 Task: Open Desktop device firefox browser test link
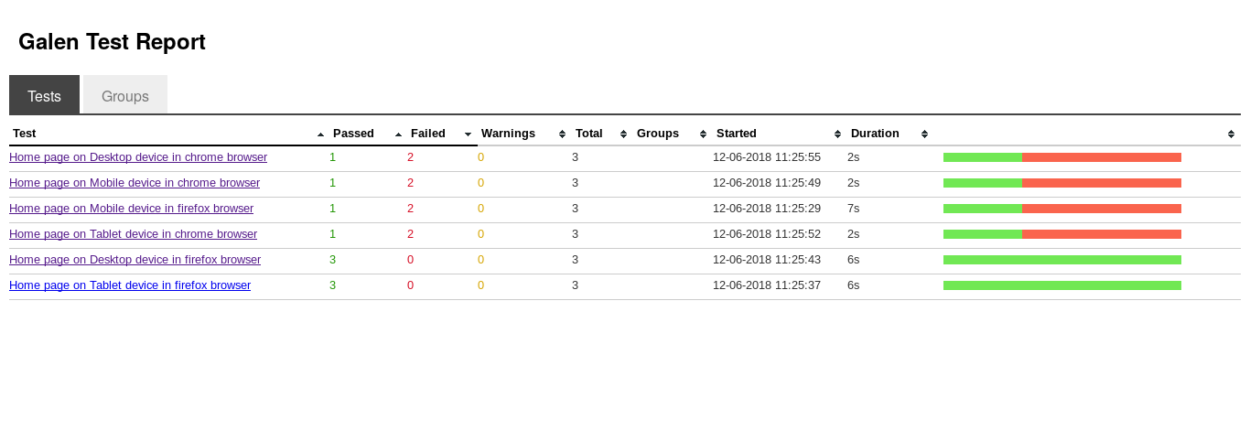tap(135, 260)
